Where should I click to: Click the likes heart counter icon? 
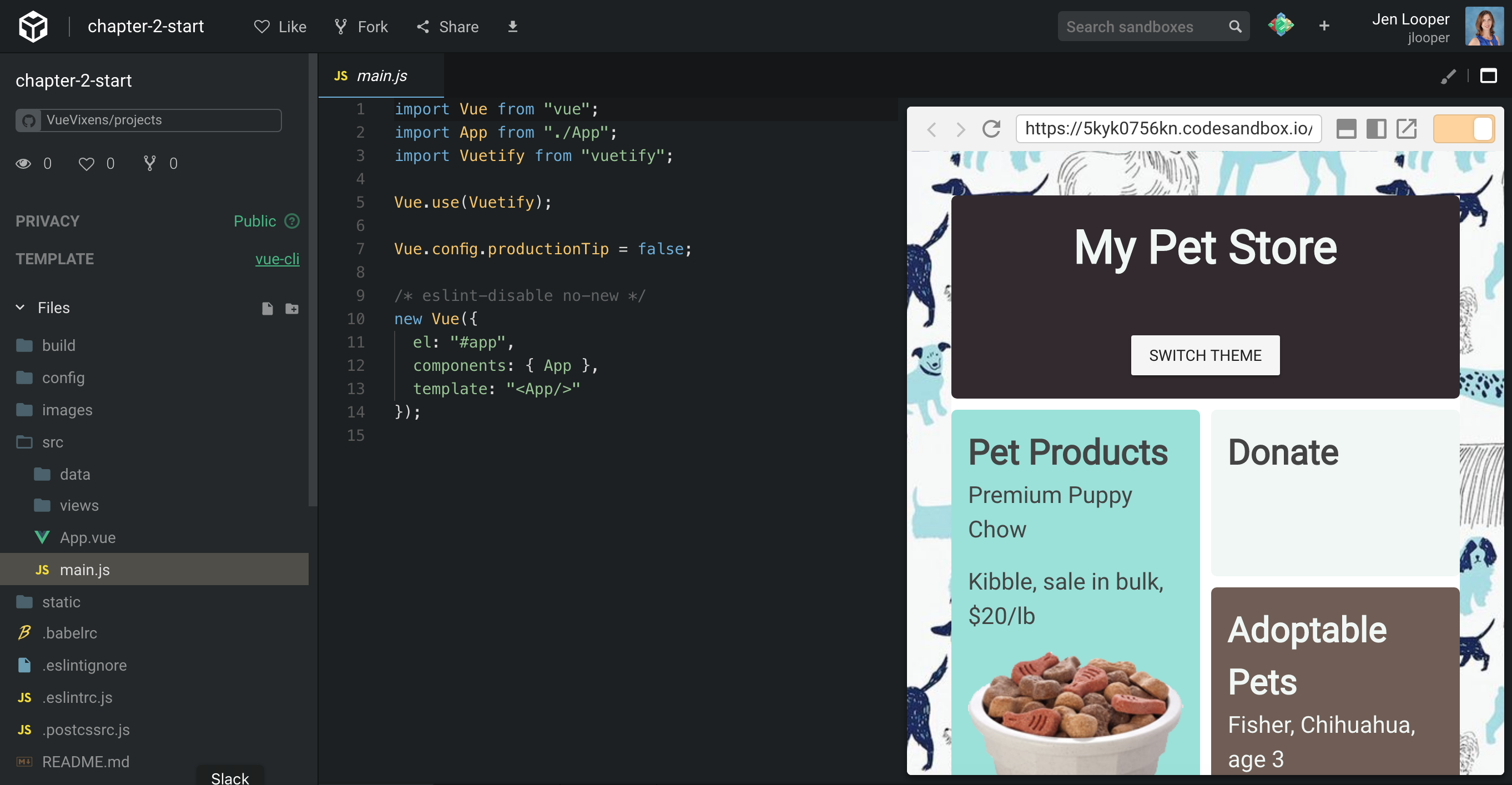point(86,164)
